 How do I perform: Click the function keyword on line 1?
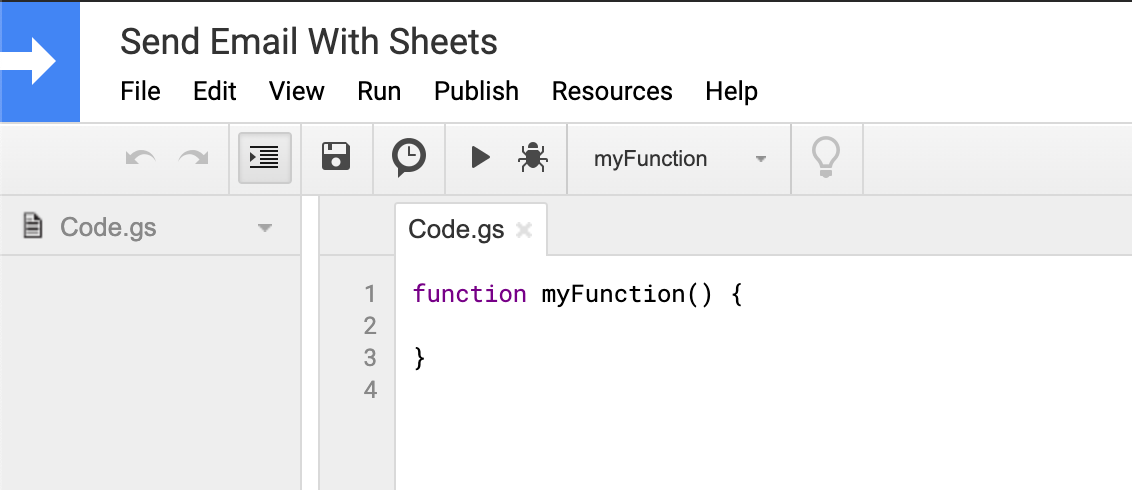(469, 294)
